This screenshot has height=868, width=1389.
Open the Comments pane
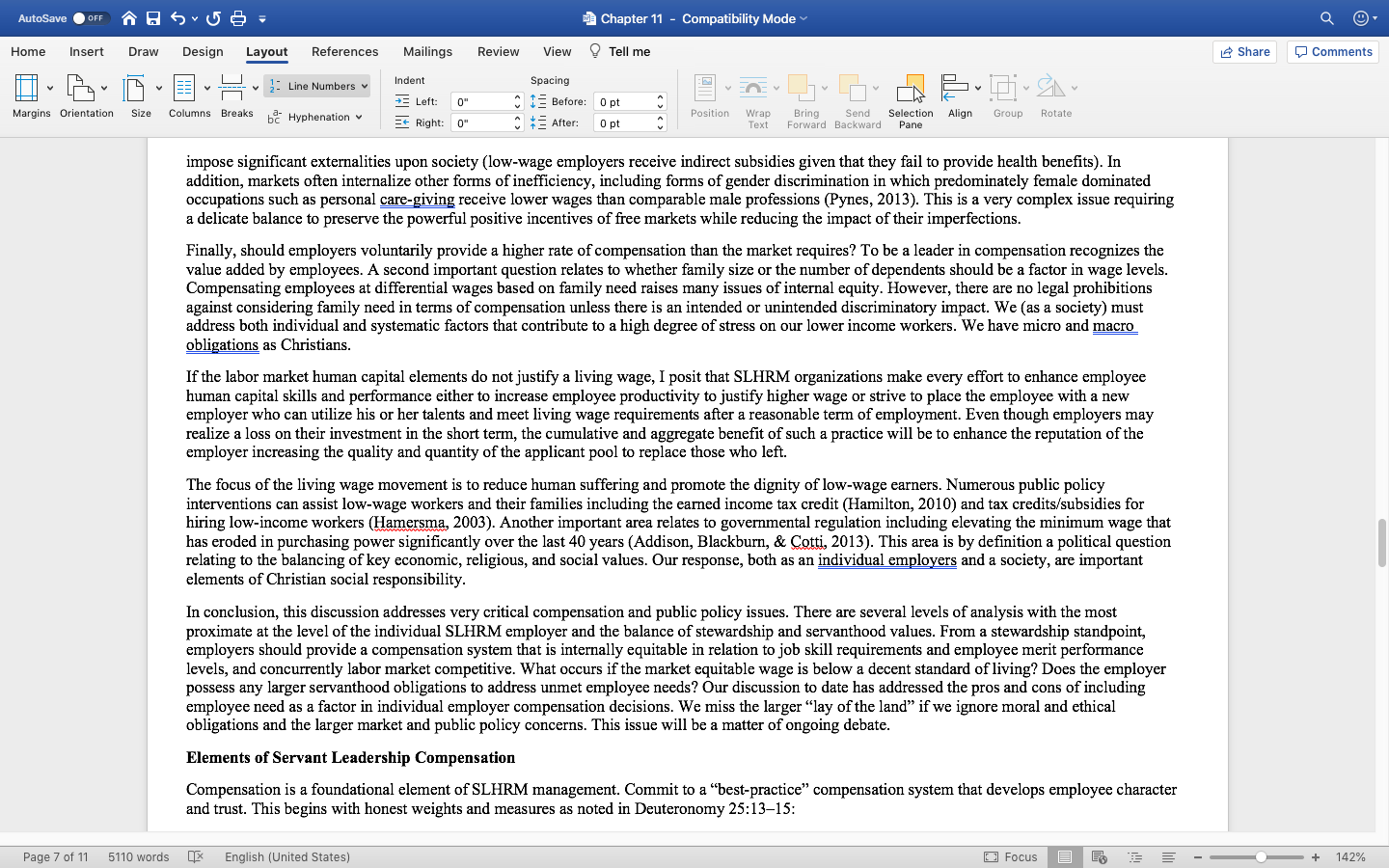1333,52
